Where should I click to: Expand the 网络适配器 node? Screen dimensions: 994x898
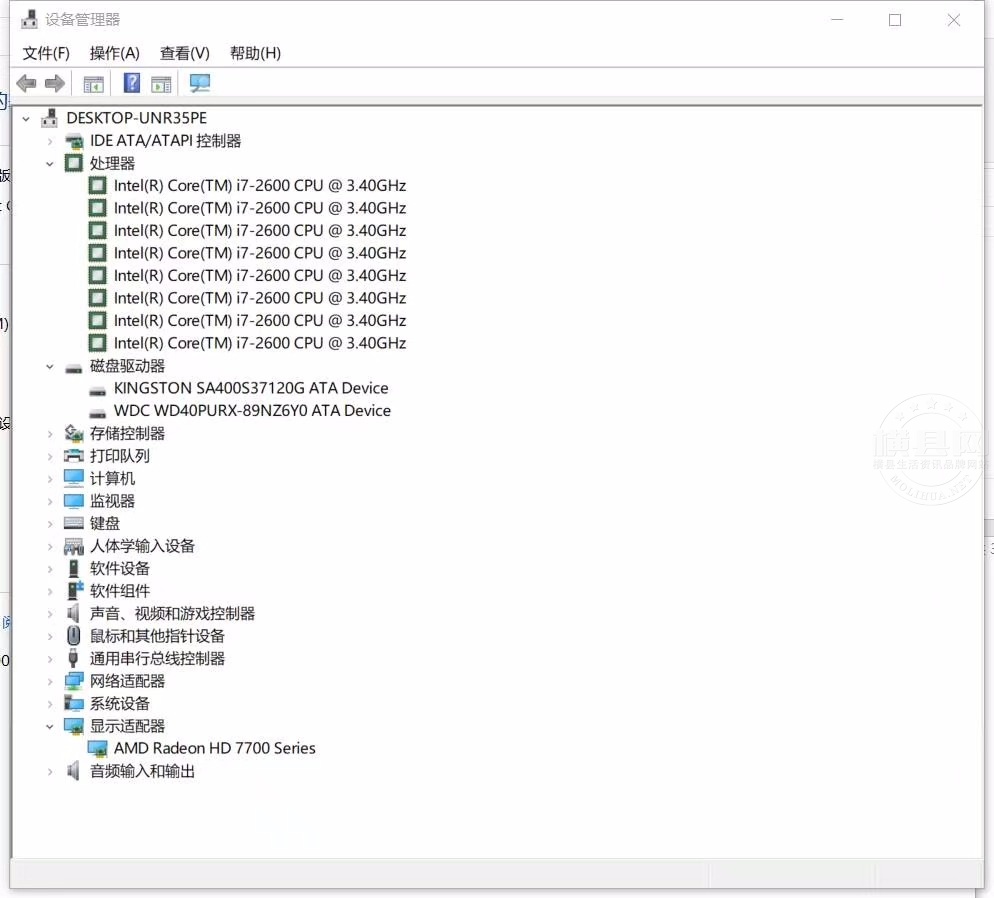49,682
